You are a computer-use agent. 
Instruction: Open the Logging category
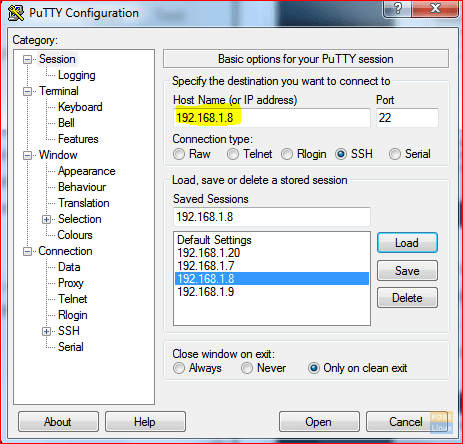click(77, 75)
